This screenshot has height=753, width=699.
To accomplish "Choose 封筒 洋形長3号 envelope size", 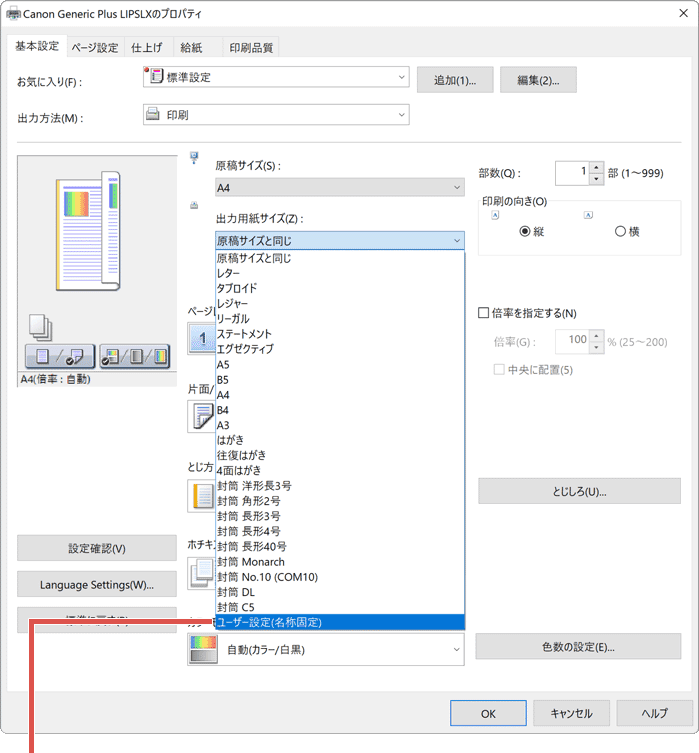I will pos(340,486).
